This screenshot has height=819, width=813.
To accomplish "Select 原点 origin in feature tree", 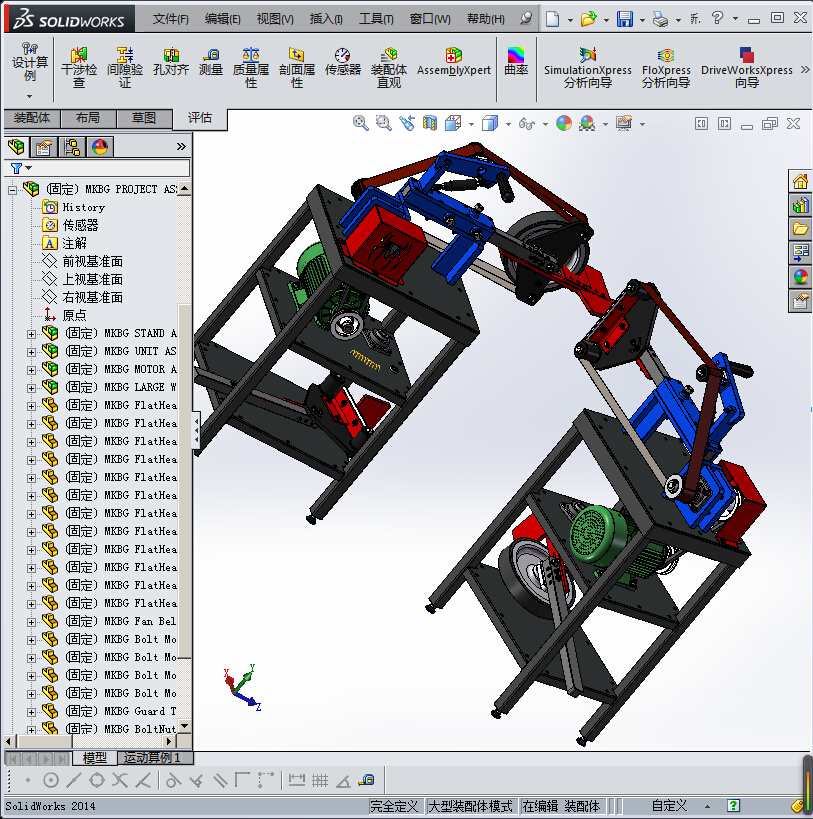I will click(x=64, y=315).
